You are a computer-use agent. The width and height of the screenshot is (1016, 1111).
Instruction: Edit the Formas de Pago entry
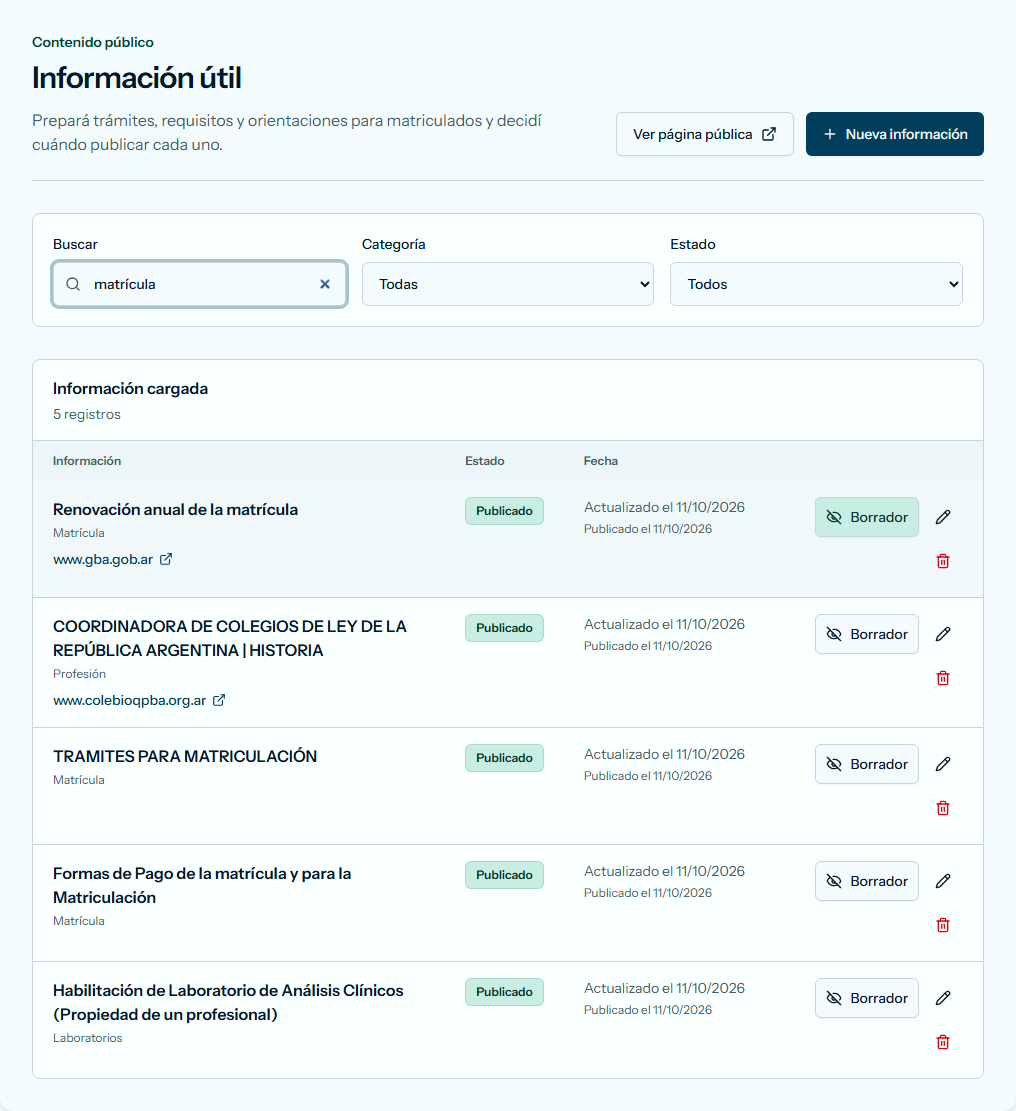942,881
